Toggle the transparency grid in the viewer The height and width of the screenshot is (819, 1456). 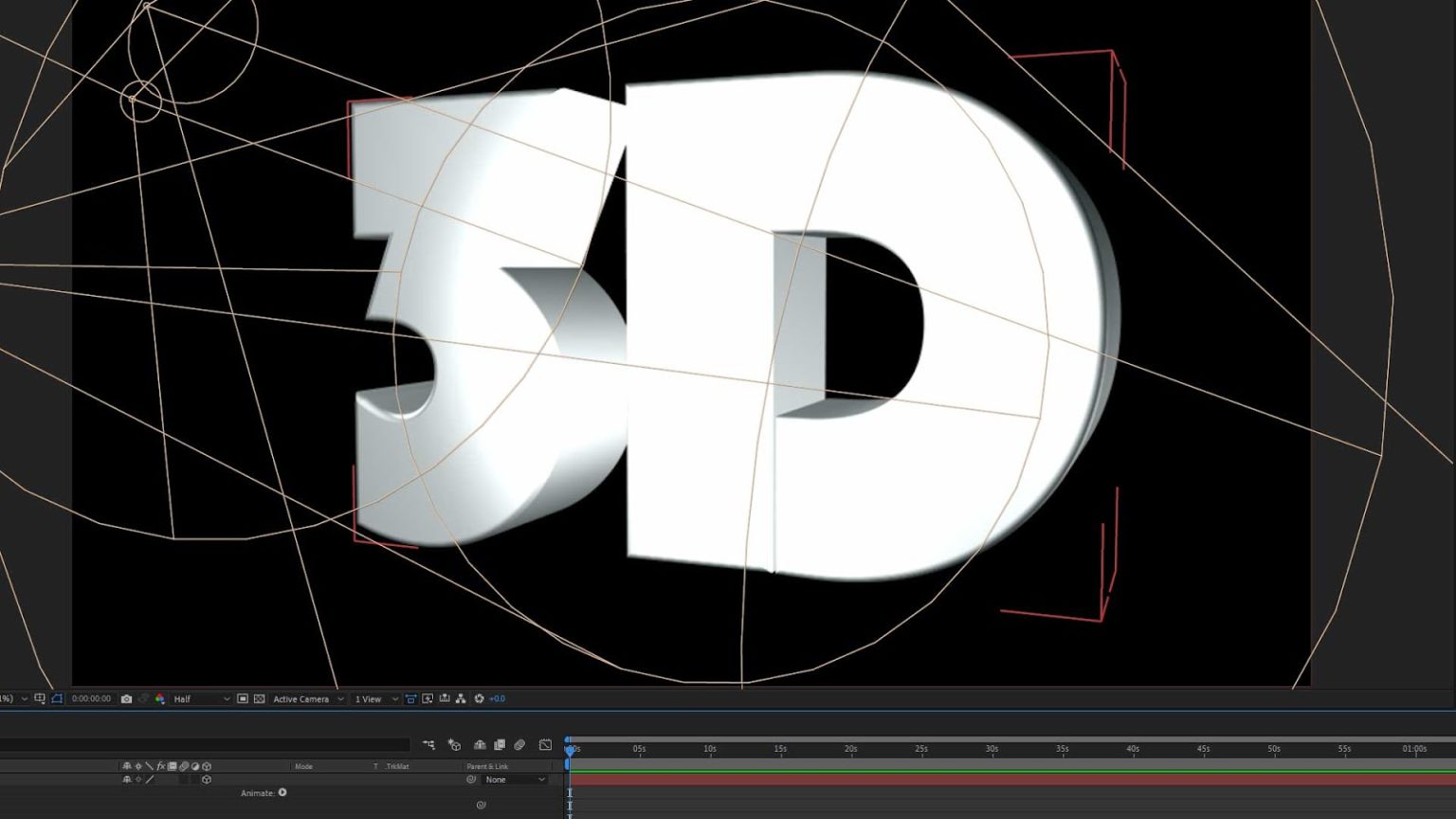coord(259,699)
